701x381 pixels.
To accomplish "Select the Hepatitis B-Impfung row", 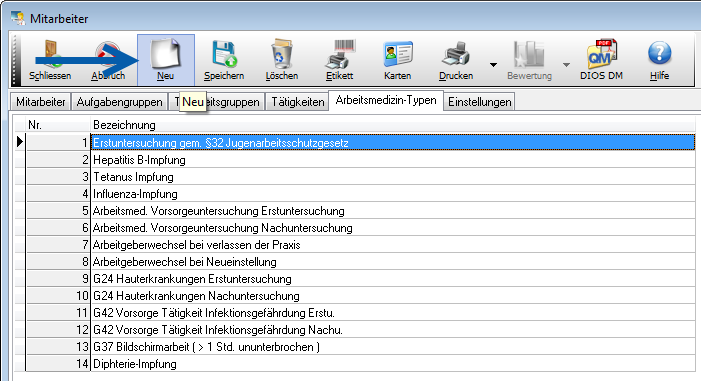I will [x=393, y=160].
